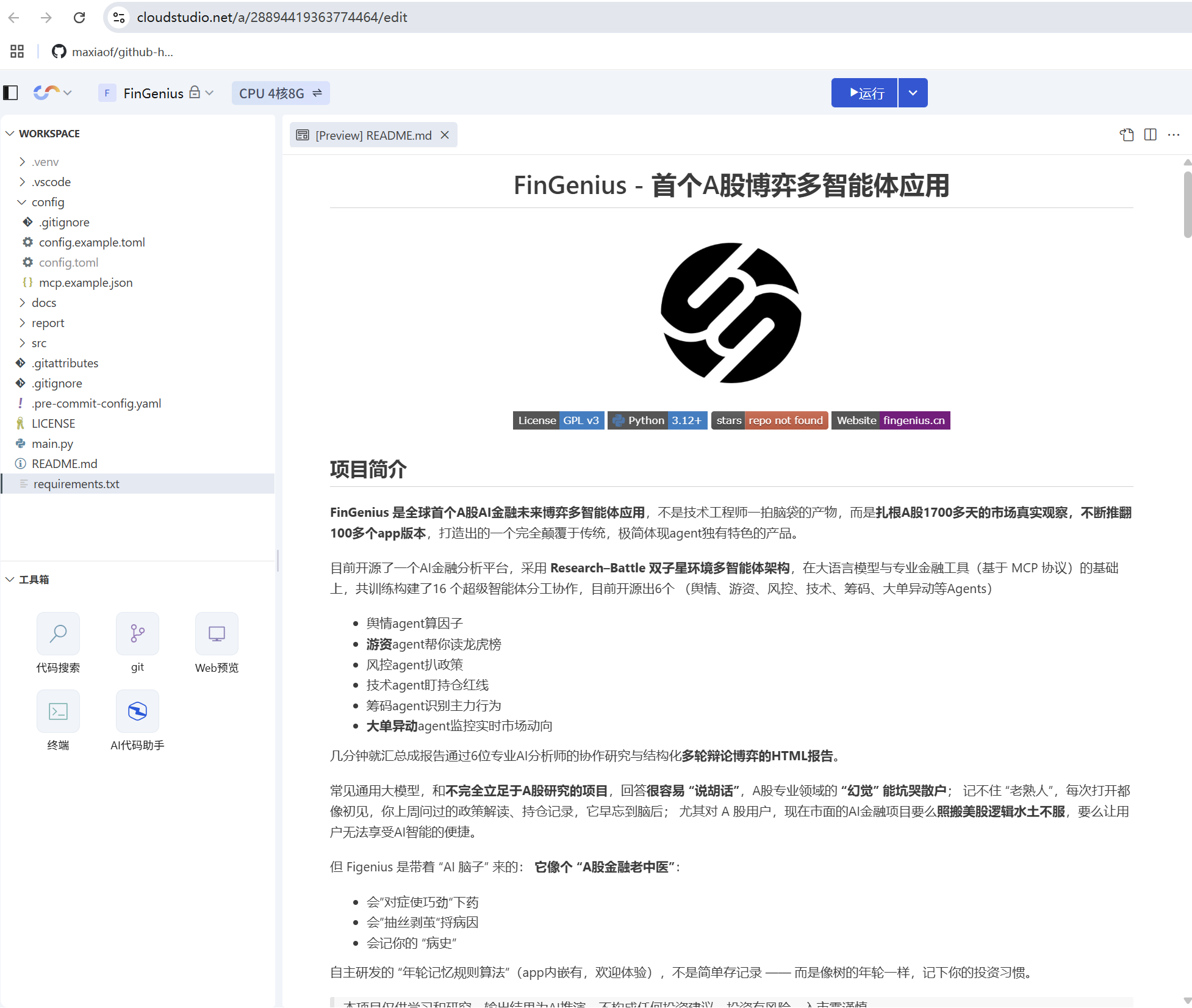Switch the CPU 4核8G spec
The width and height of the screenshot is (1192, 1008).
281,93
